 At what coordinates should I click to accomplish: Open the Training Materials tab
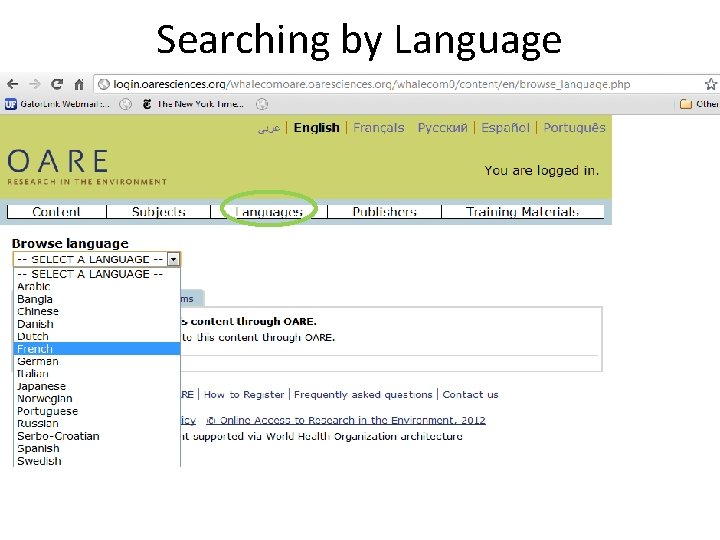(523, 212)
